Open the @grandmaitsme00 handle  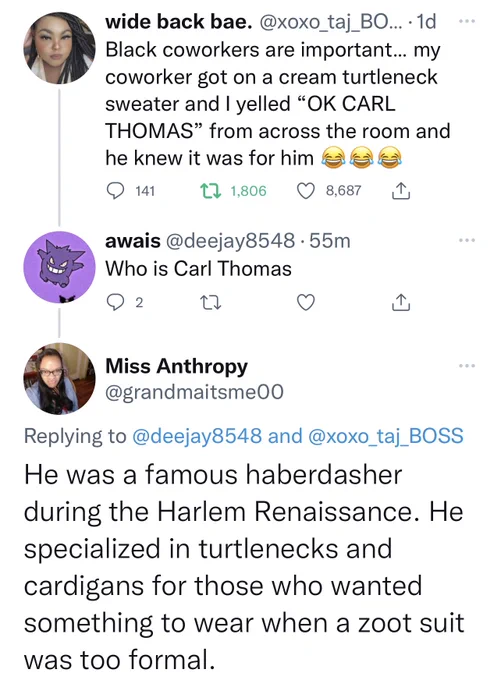(x=194, y=392)
